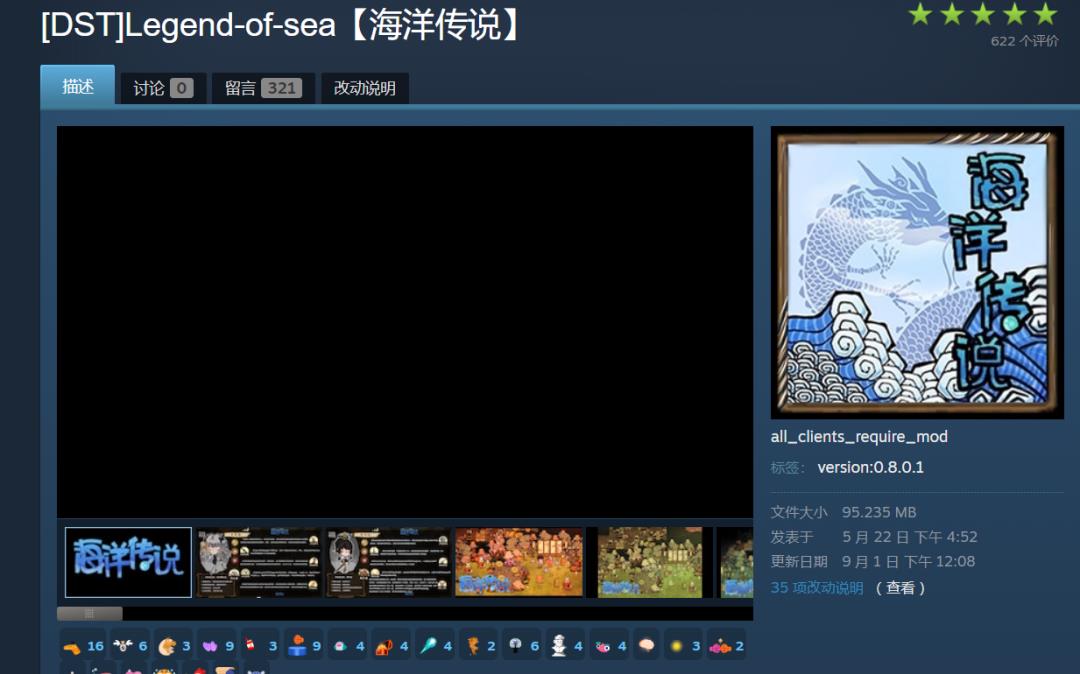The width and height of the screenshot is (1080, 674).
Task: Click the 查看 view link
Action: click(900, 588)
